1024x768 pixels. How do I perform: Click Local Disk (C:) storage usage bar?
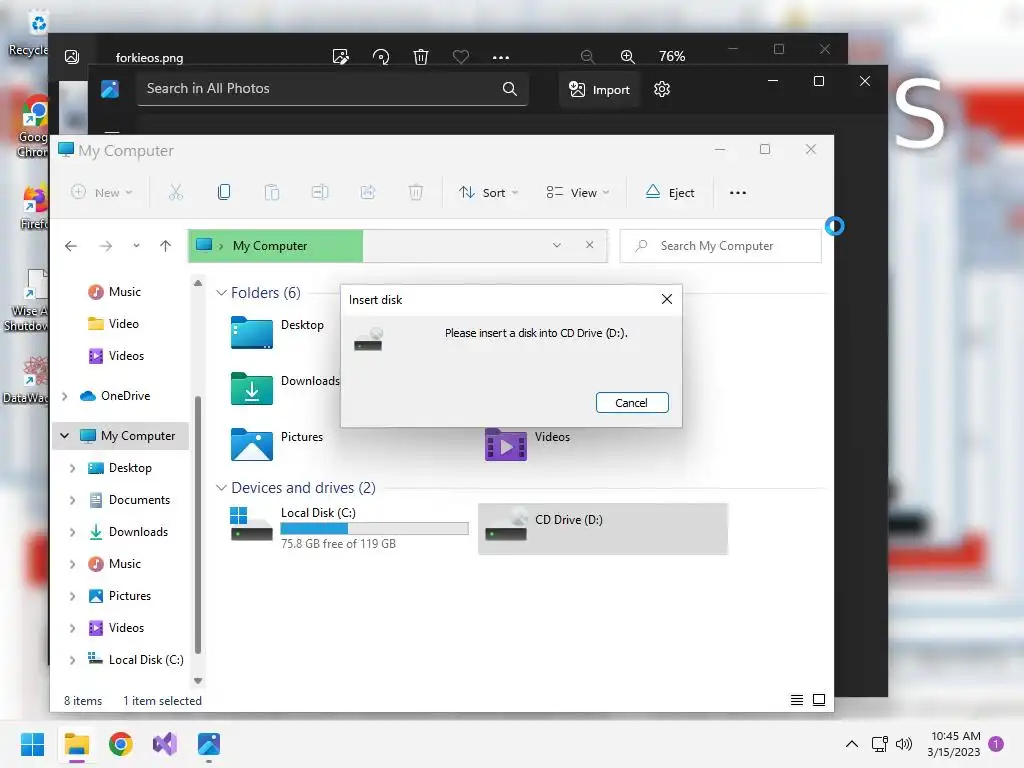click(374, 528)
